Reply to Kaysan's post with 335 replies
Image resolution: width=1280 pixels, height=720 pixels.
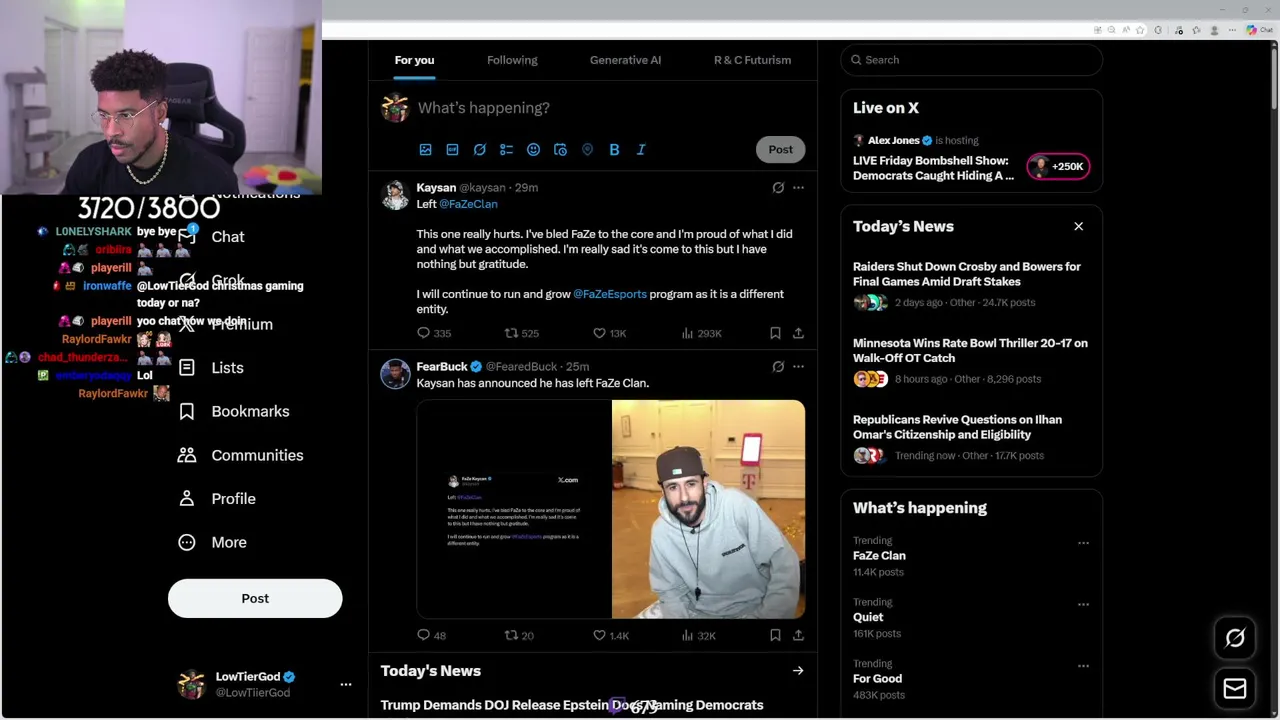(433, 333)
